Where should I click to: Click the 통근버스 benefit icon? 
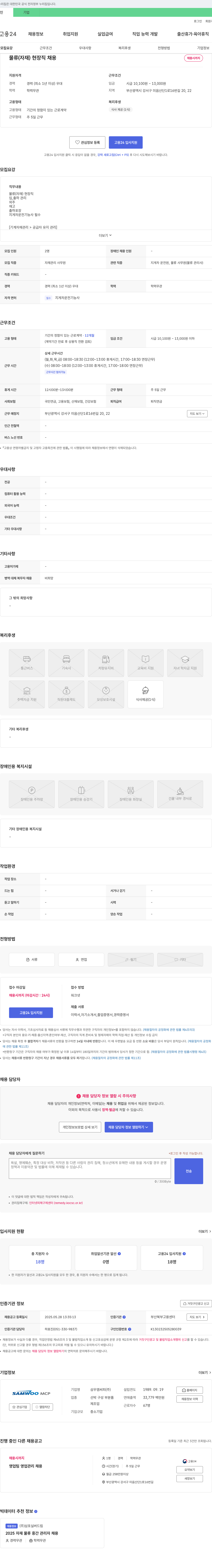27,663
